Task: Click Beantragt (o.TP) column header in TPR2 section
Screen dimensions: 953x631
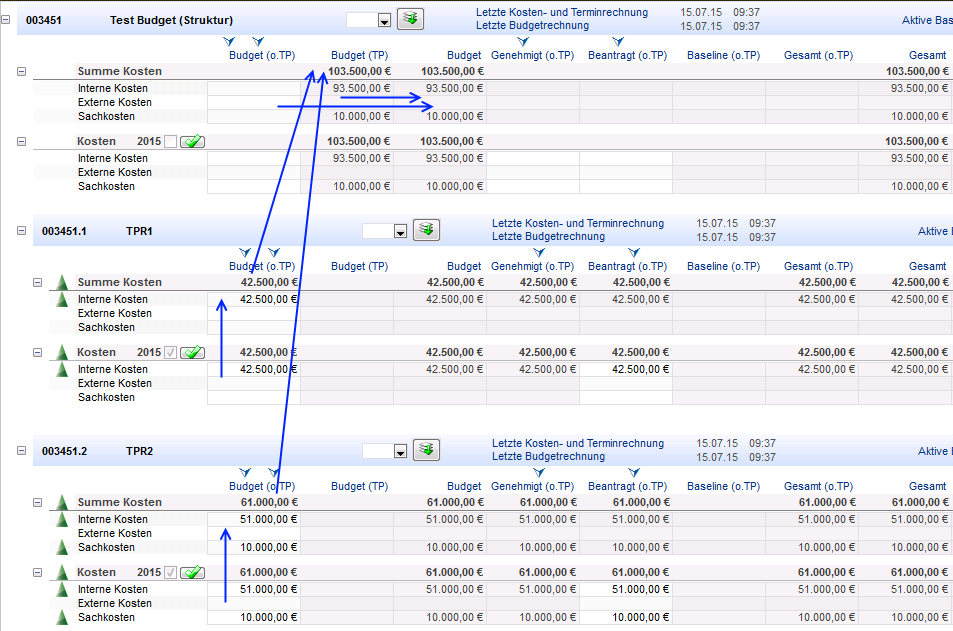Action: coord(626,487)
